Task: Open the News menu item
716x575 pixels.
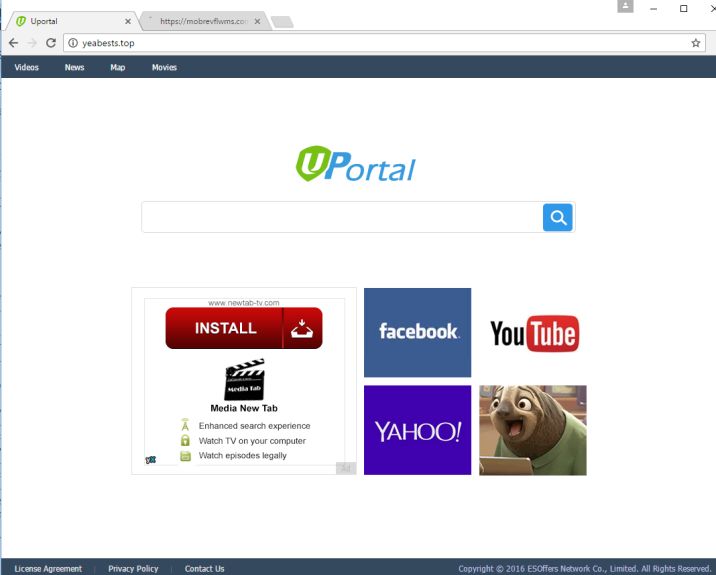Action: point(74,68)
